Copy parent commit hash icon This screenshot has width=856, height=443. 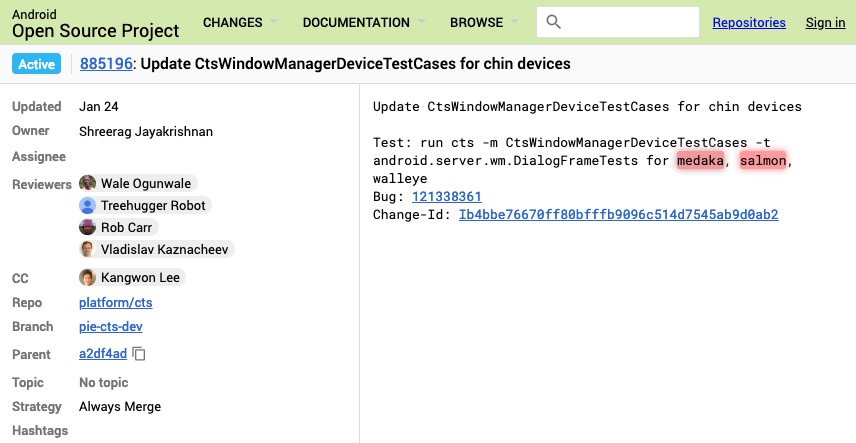140,354
